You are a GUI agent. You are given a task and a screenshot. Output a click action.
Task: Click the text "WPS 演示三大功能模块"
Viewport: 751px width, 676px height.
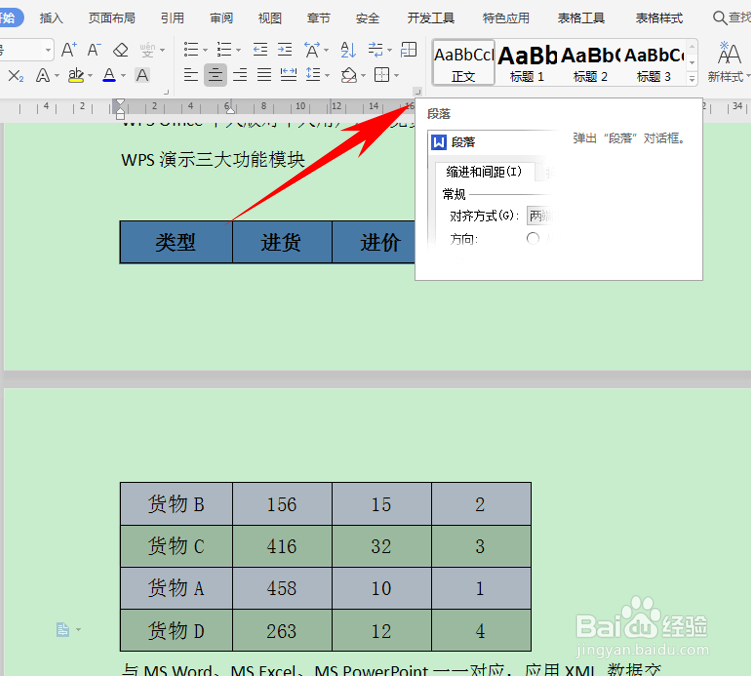[213, 160]
